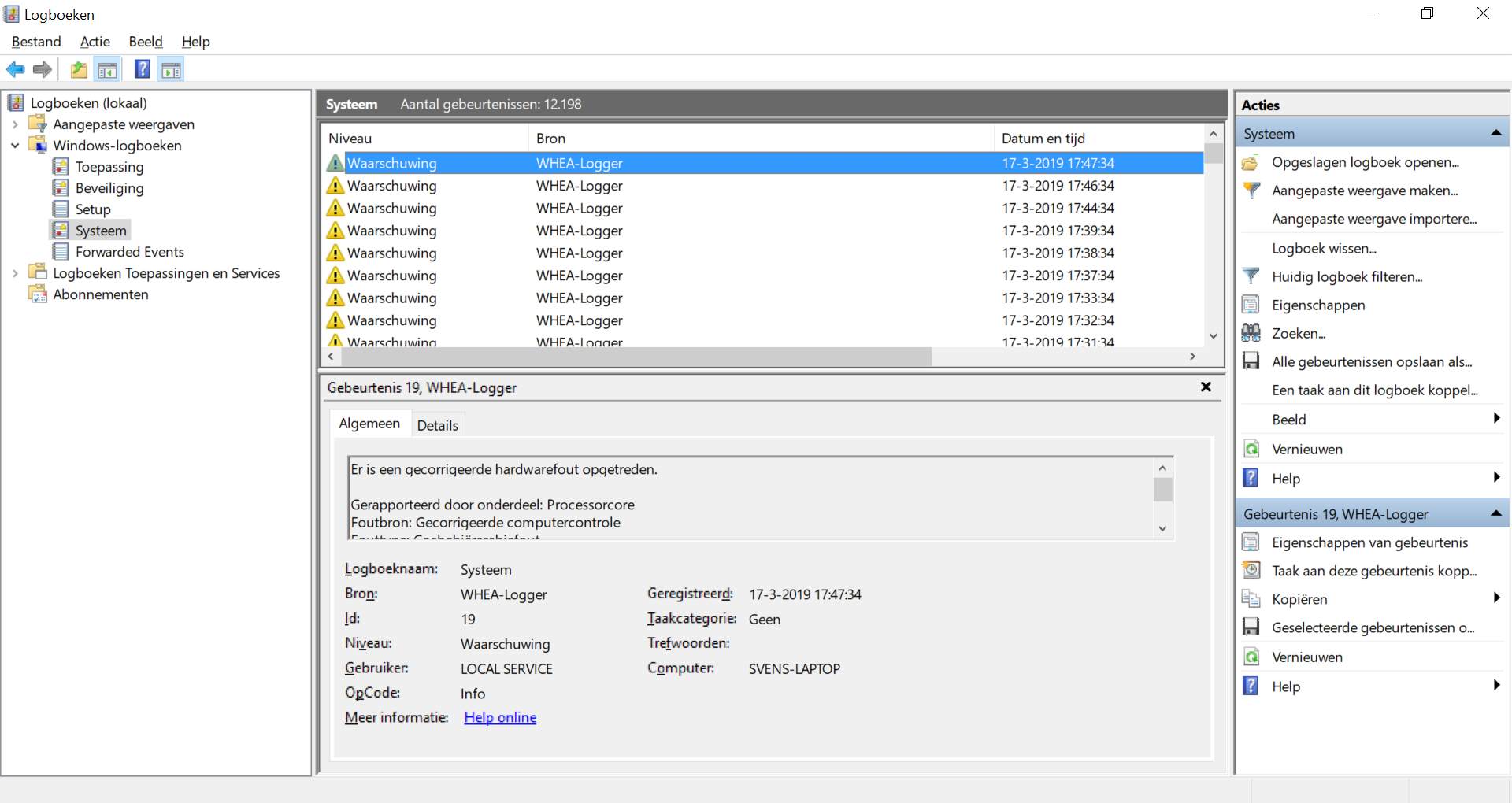Select the Beveiliging log in tree

pyautogui.click(x=109, y=188)
